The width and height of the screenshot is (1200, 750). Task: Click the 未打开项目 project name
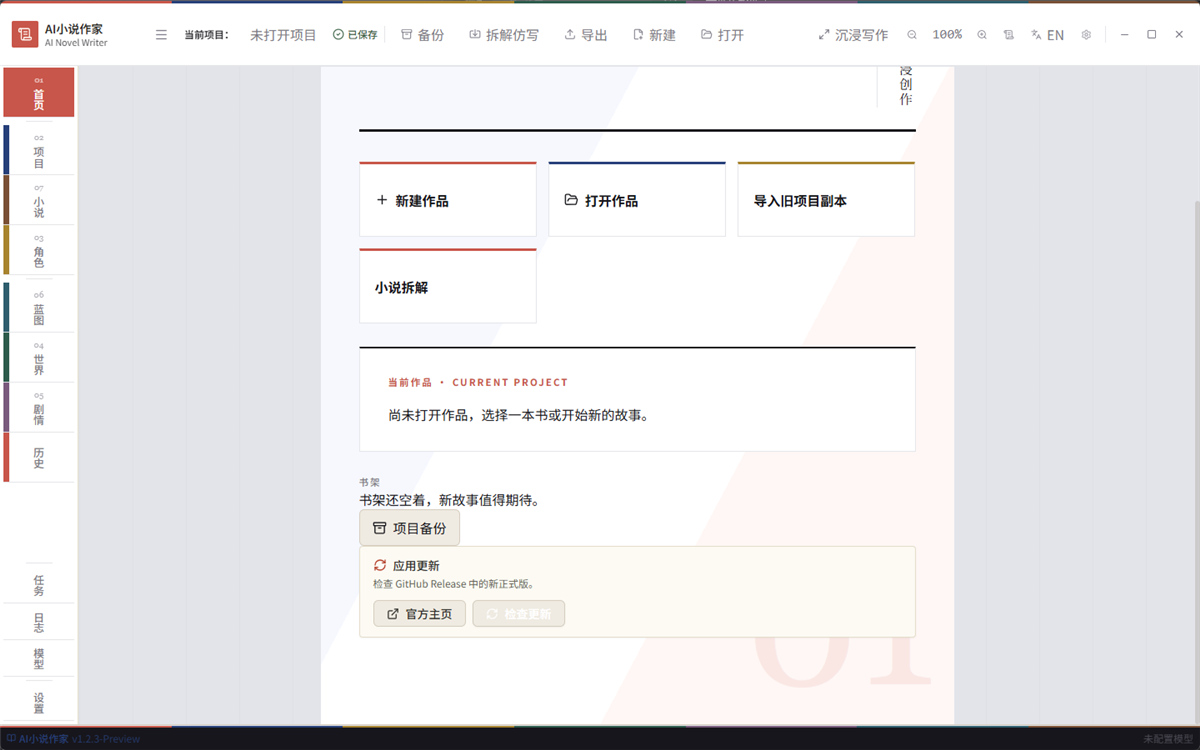point(283,35)
